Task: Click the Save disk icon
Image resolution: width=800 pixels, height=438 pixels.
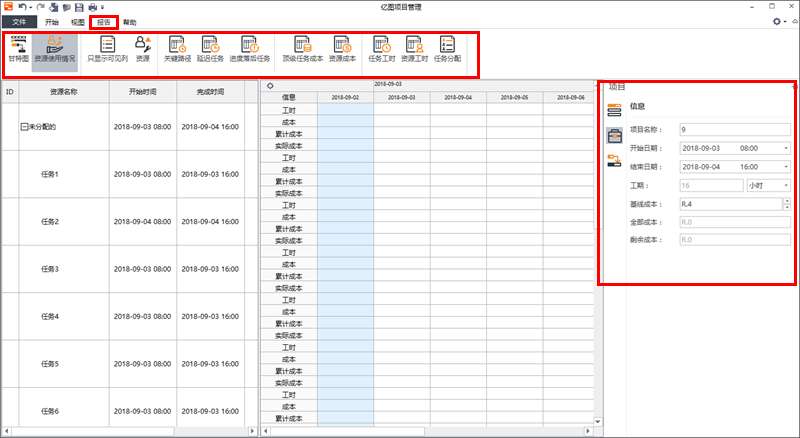Action: coord(79,7)
